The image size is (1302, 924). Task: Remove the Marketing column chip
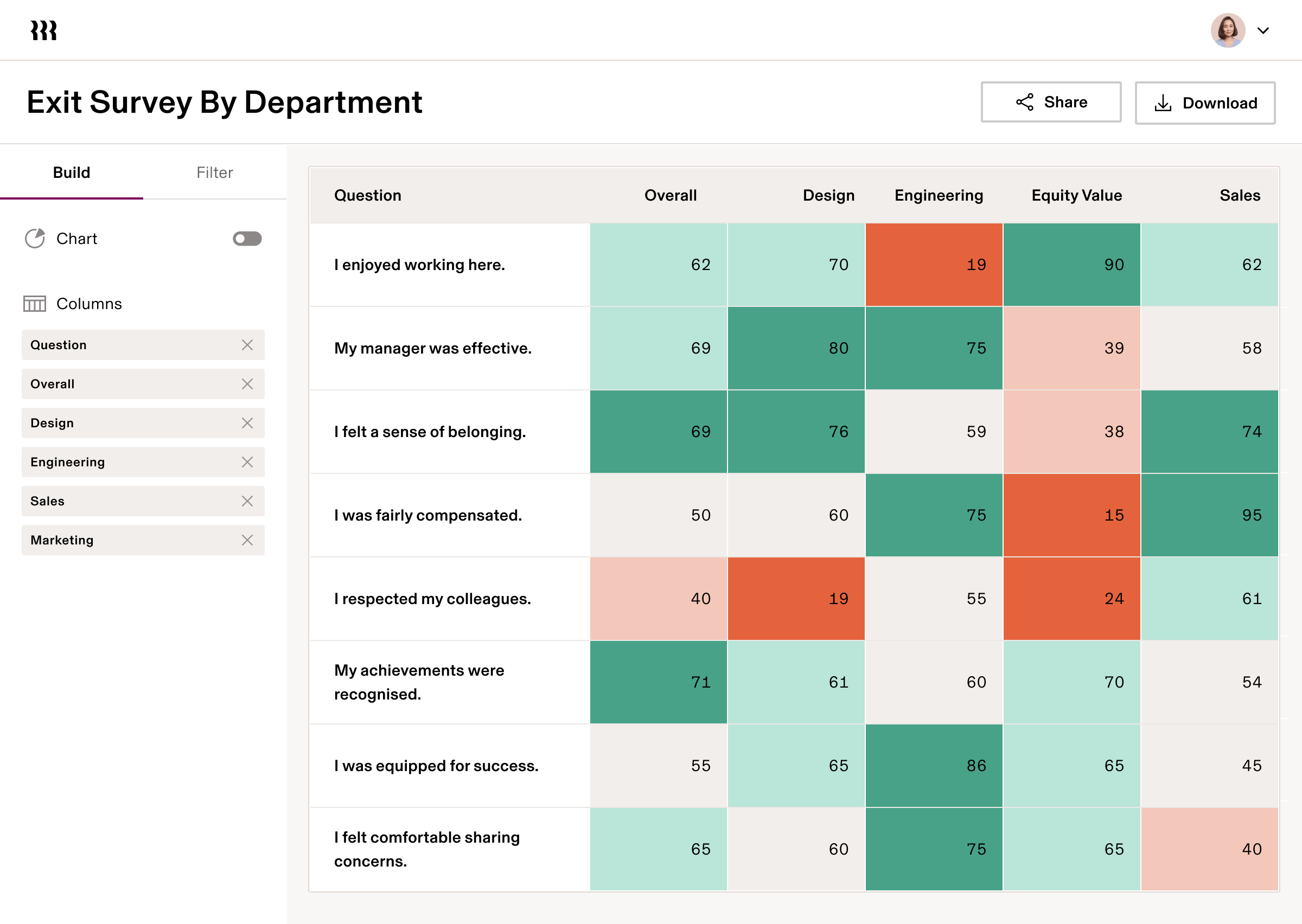click(x=247, y=540)
